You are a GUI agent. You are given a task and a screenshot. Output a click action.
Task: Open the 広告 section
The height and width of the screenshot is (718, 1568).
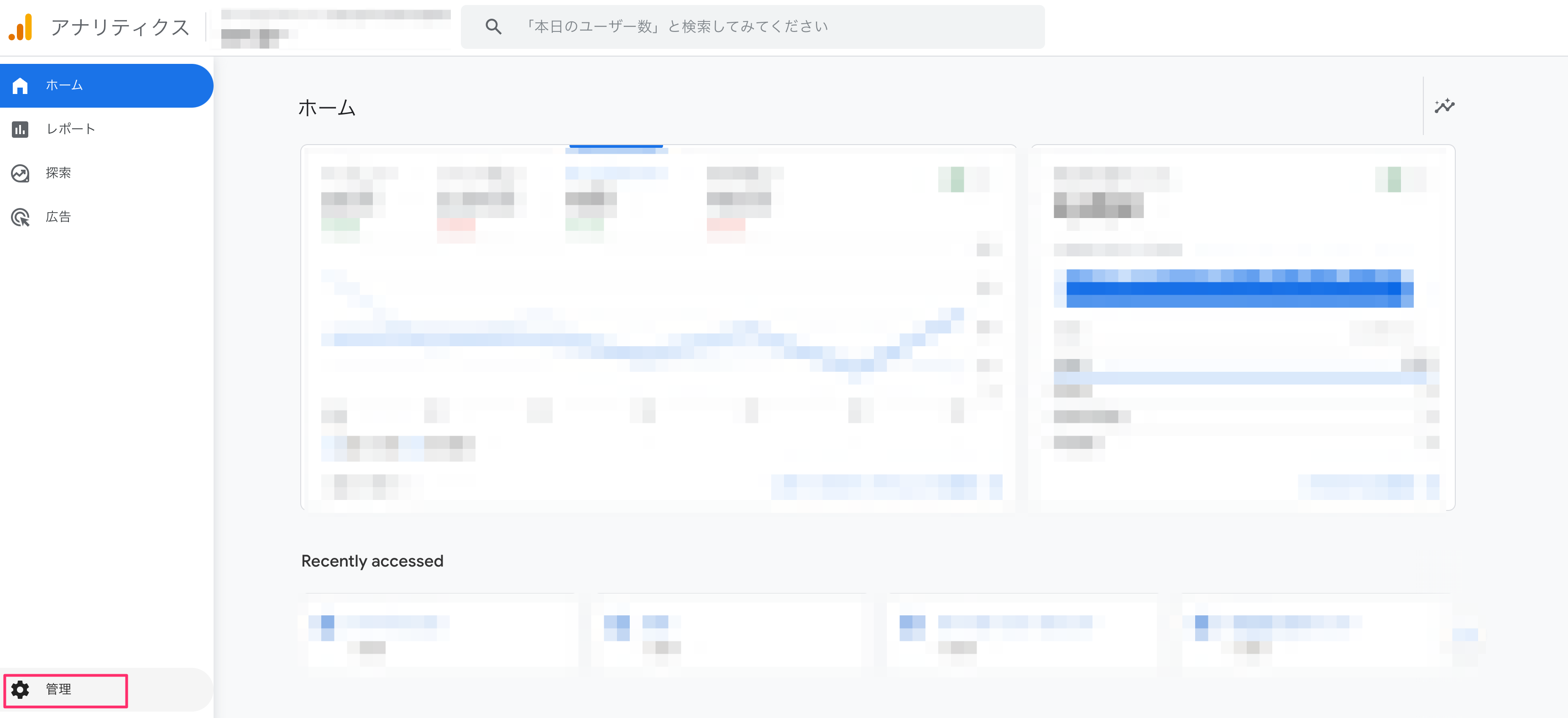click(106, 217)
